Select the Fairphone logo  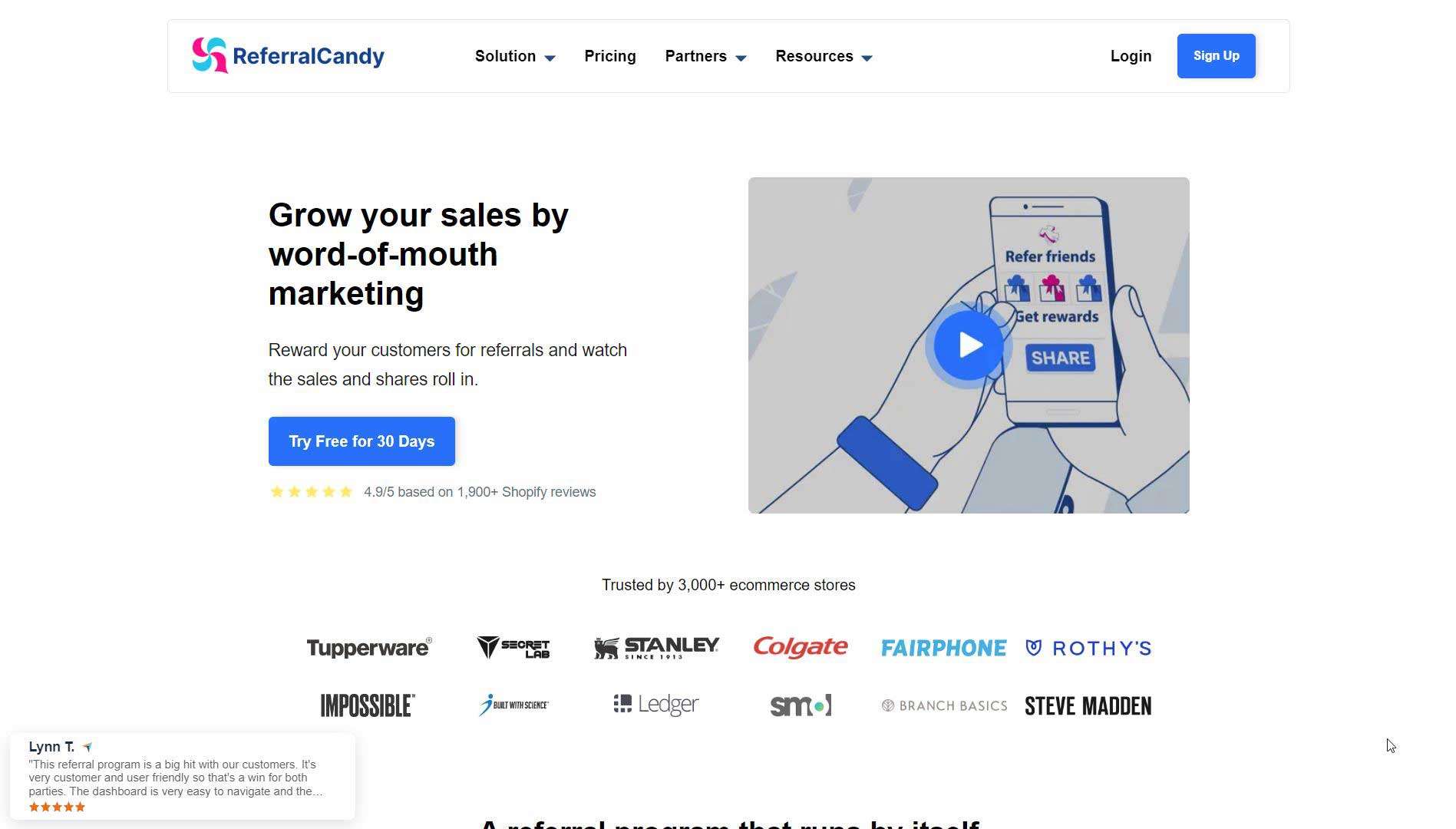pyautogui.click(x=943, y=647)
